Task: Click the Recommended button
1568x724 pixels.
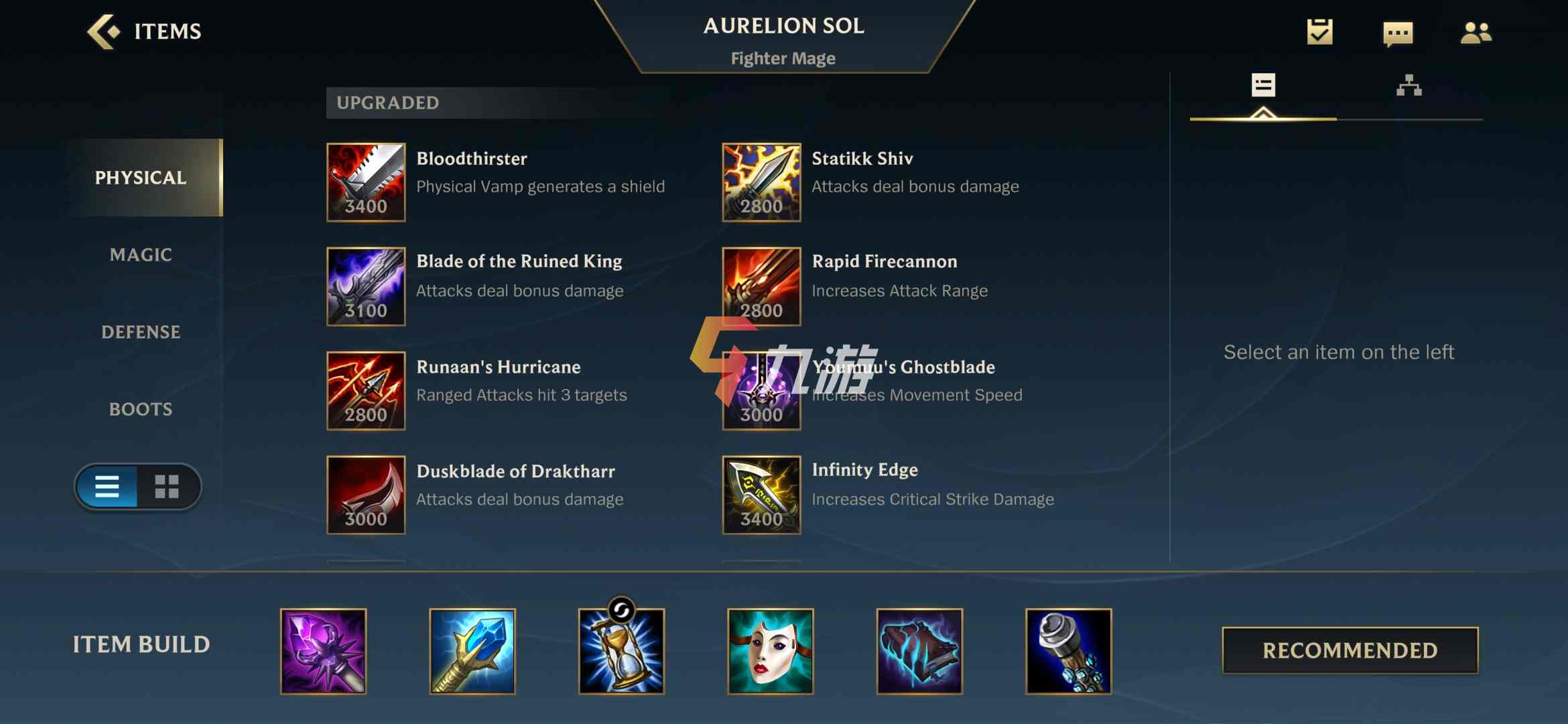Action: tap(1350, 650)
